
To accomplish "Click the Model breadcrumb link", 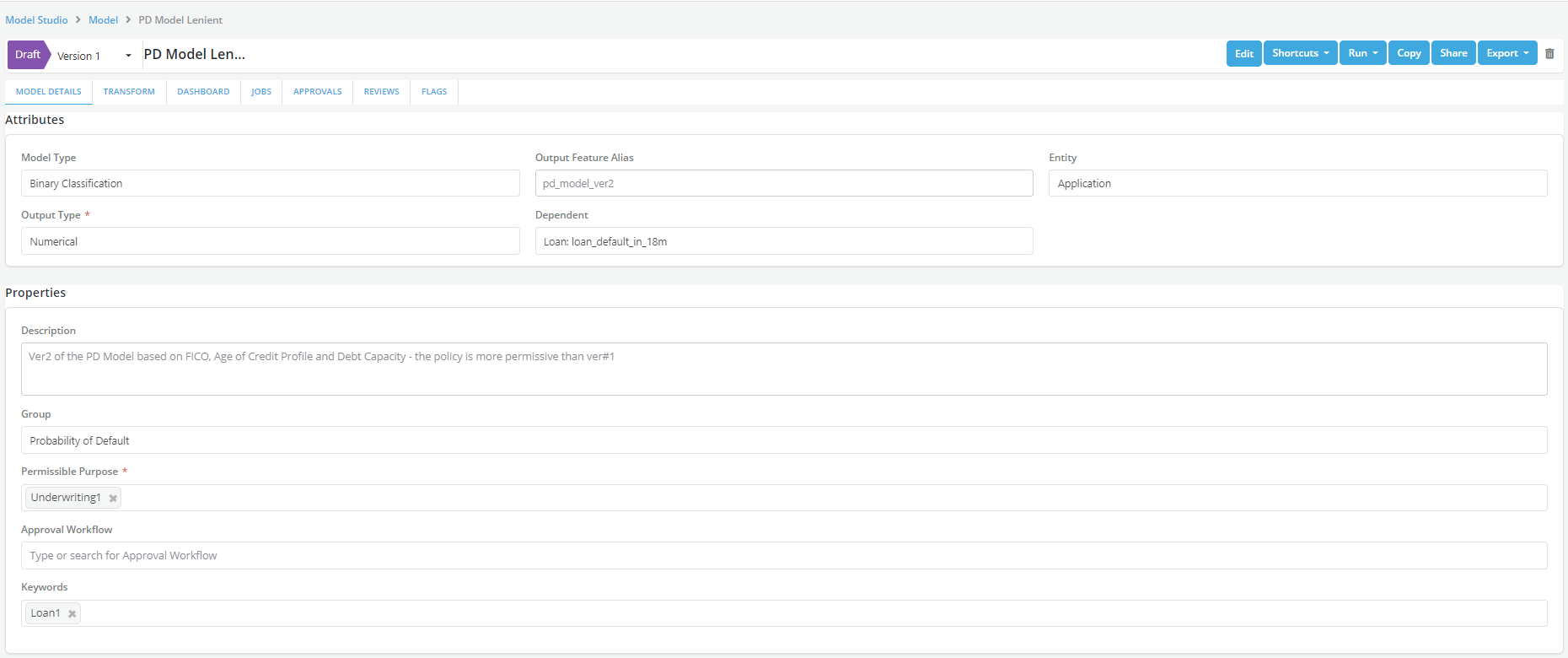I will (x=103, y=20).
